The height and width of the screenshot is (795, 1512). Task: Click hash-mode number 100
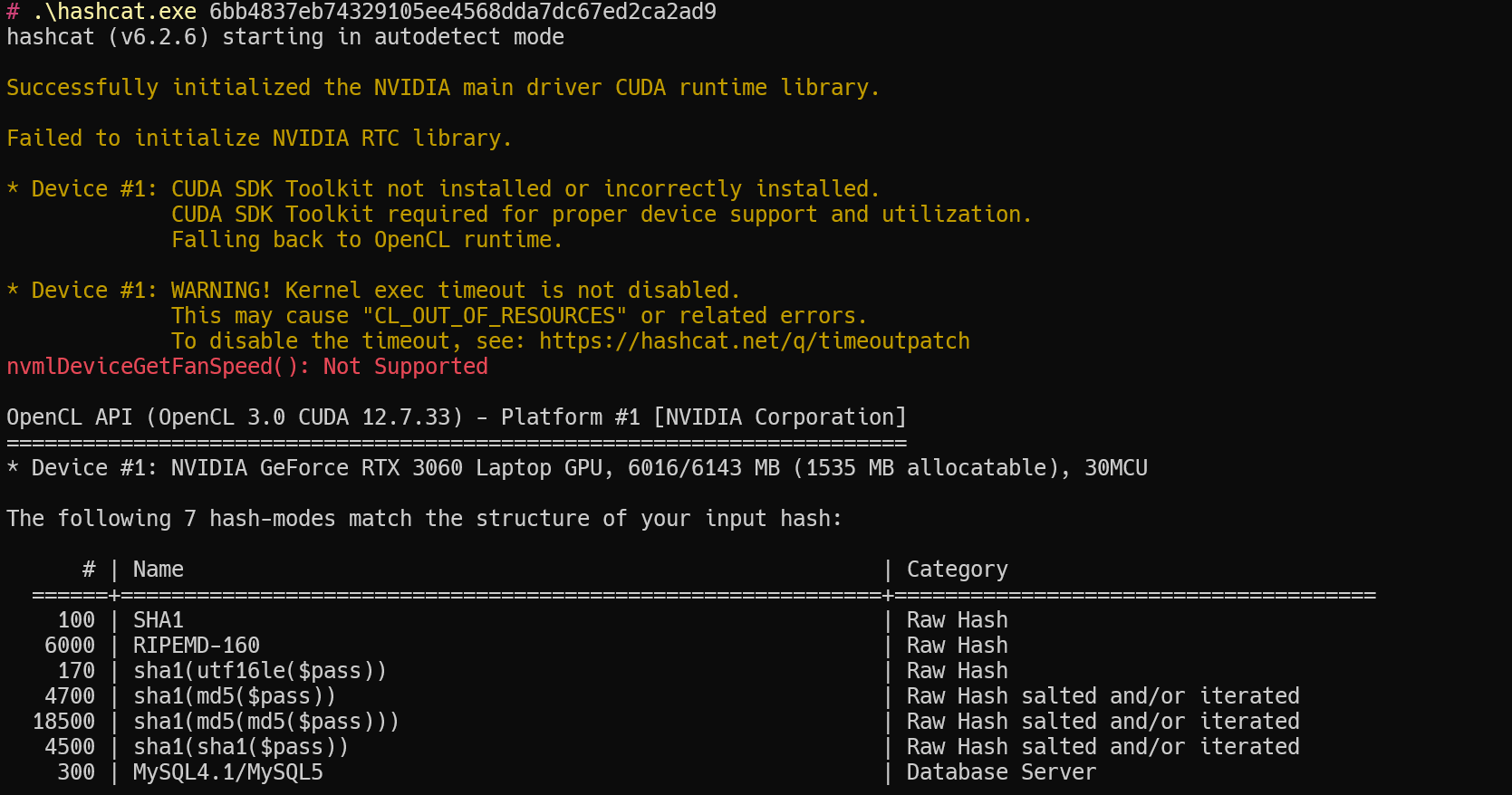(76, 620)
